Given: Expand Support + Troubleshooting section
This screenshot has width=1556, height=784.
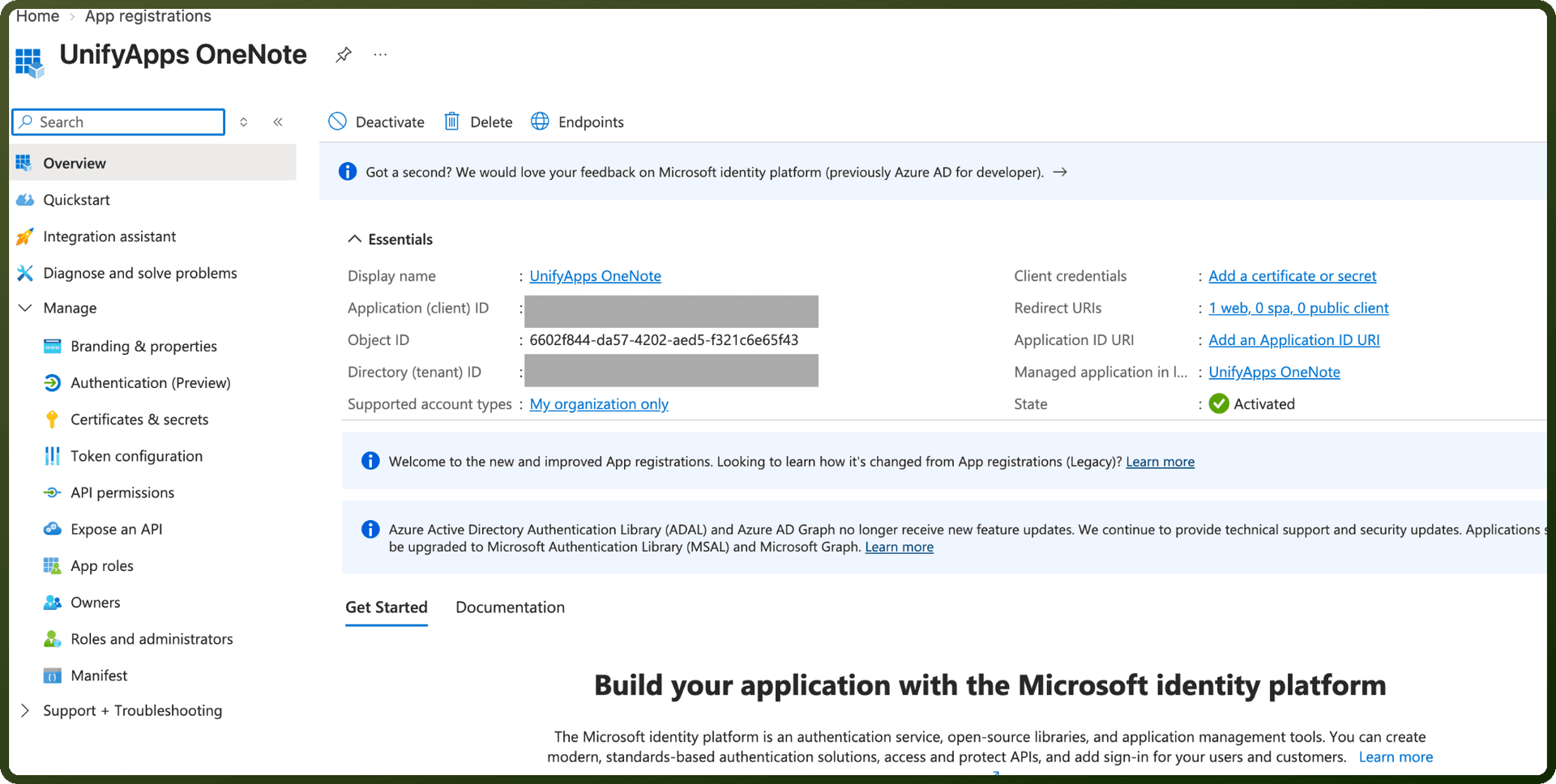Looking at the screenshot, I should point(25,710).
